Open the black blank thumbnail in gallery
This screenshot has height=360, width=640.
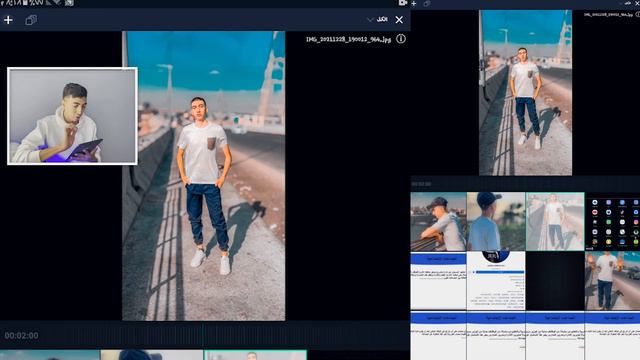point(555,281)
